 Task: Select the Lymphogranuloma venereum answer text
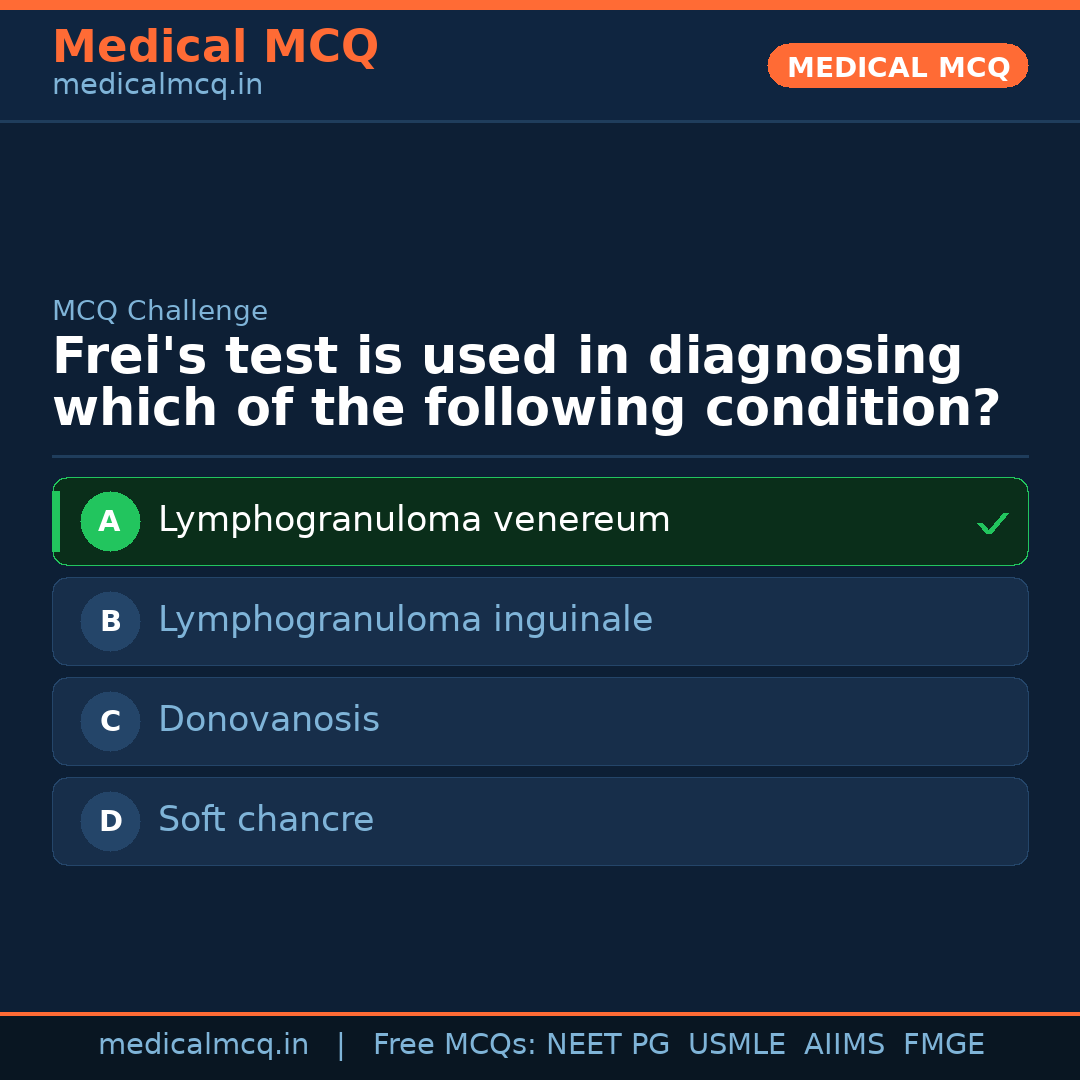(414, 520)
